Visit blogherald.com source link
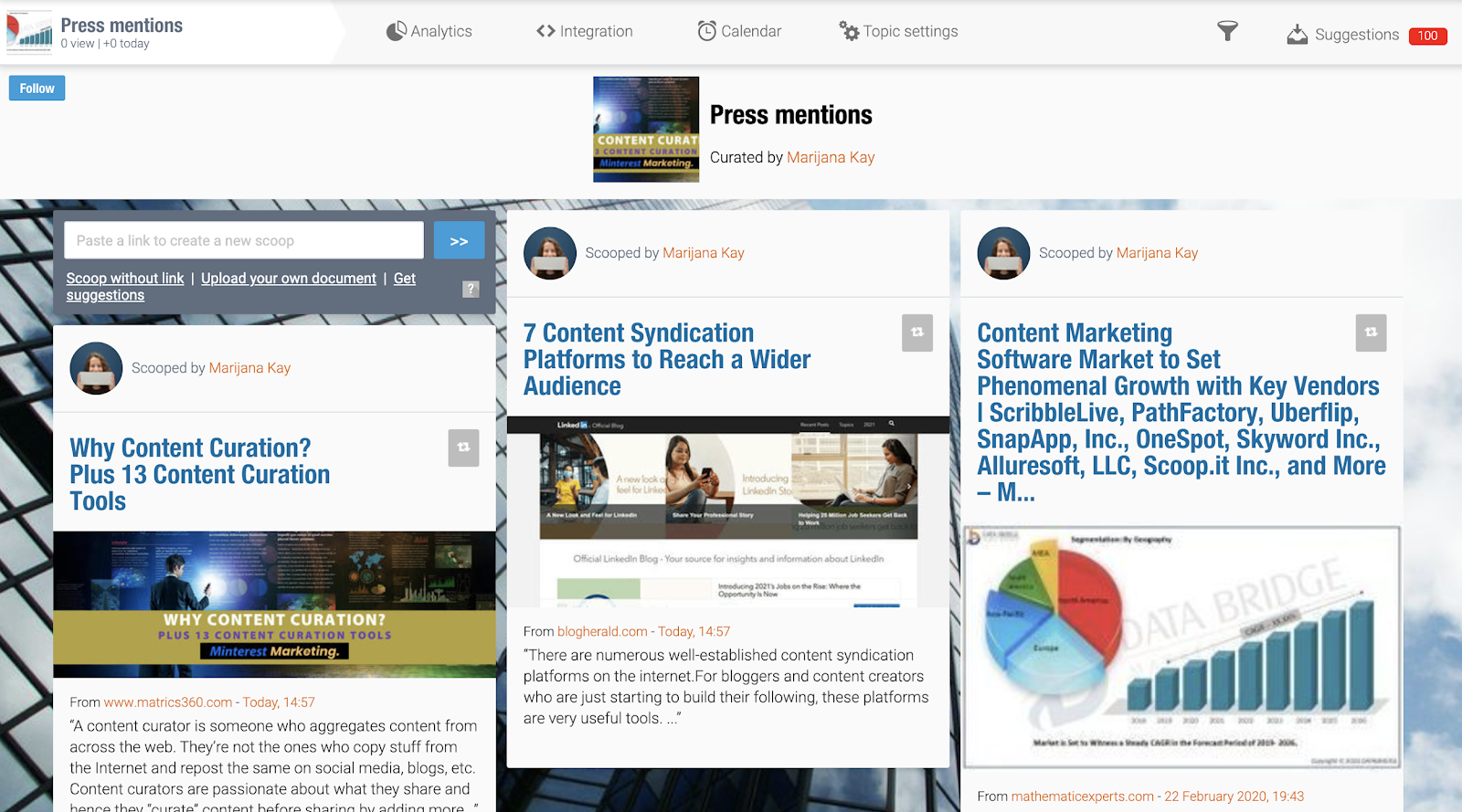The height and width of the screenshot is (812, 1462). pos(602,631)
